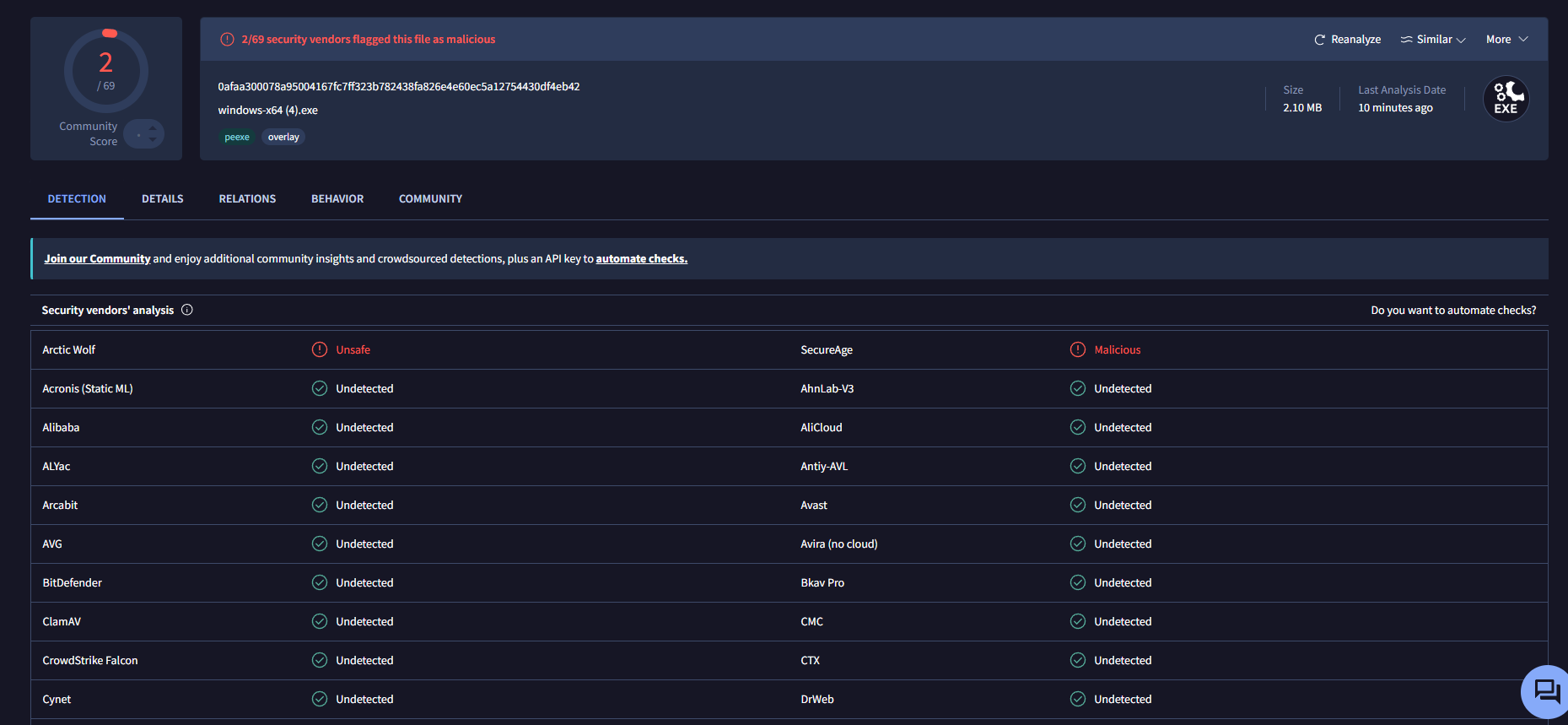Click the EXE file type icon

[x=1506, y=100]
